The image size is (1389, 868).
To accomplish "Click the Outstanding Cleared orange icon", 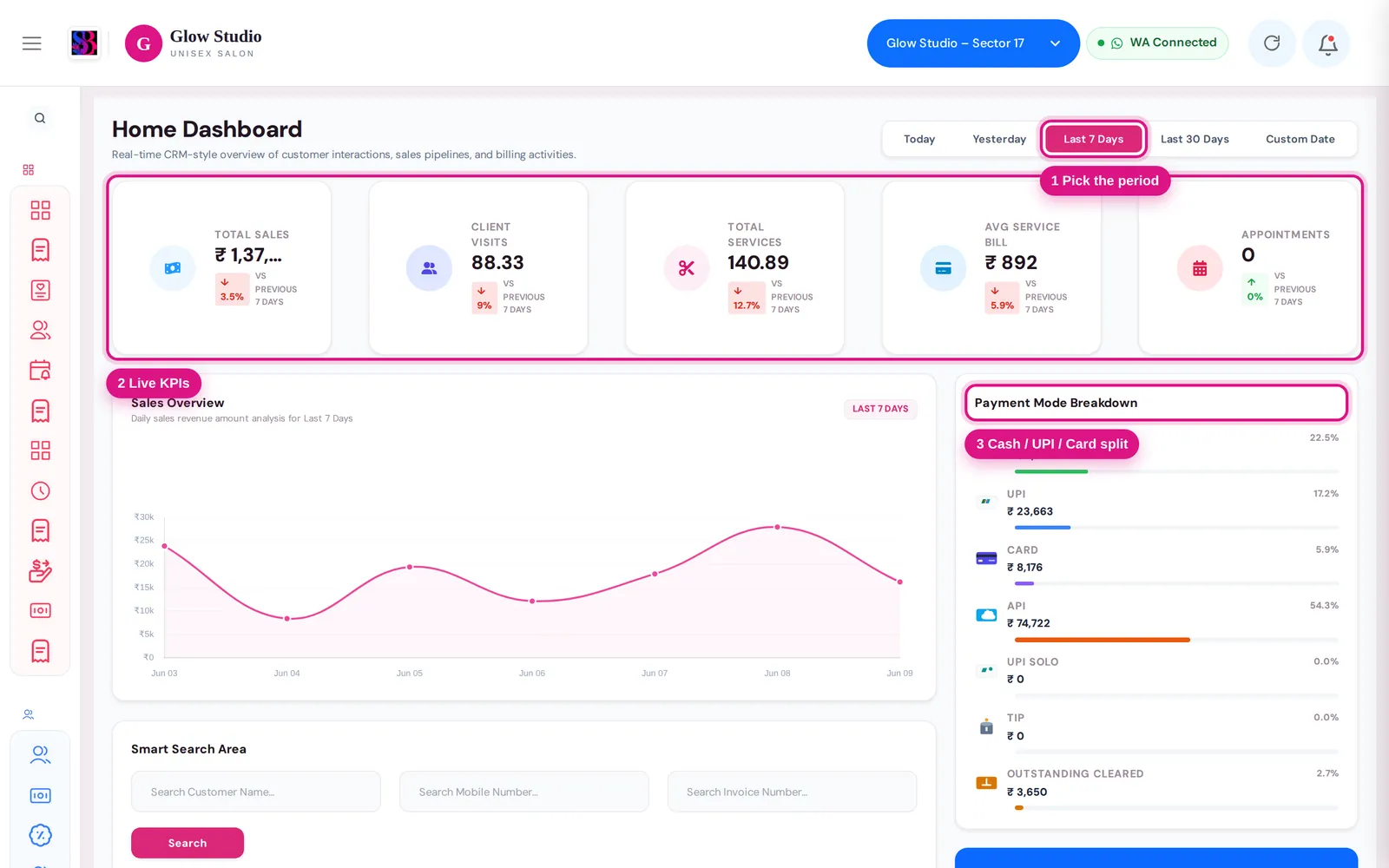I will 986,783.
